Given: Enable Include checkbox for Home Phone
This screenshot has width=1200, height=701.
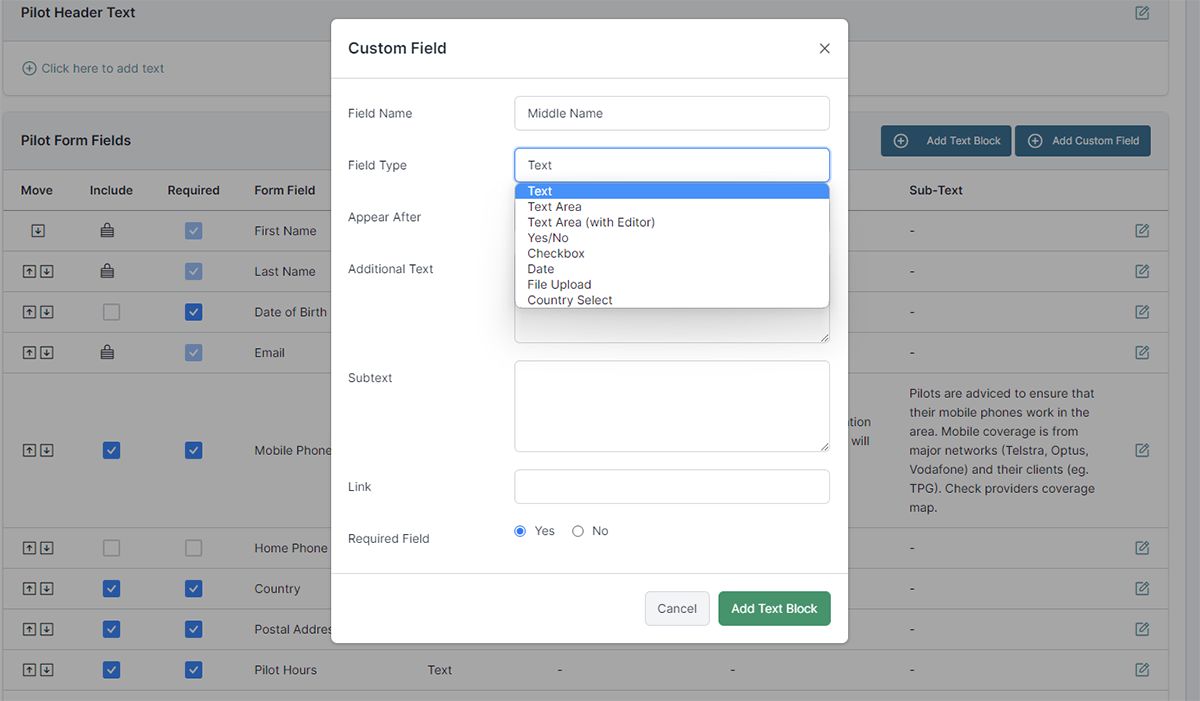Looking at the screenshot, I should [111, 548].
